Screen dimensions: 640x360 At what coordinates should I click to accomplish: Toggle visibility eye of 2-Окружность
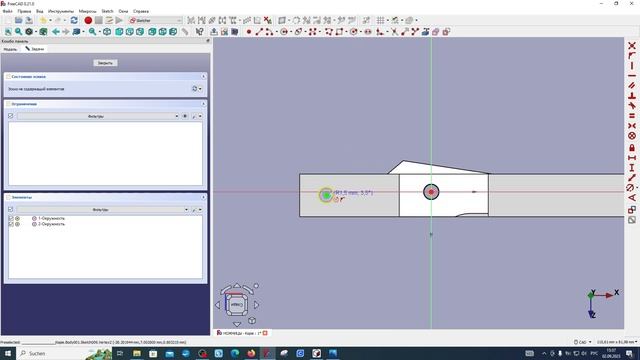click(18, 224)
